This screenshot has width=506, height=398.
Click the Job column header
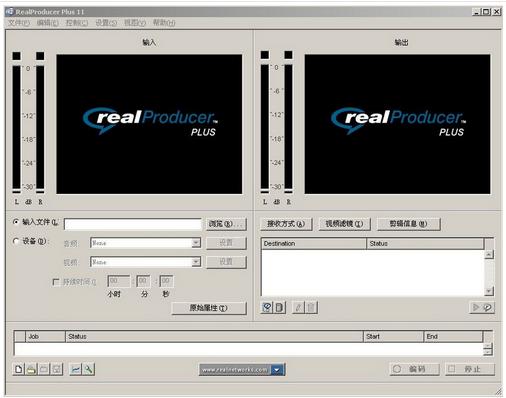[45, 337]
